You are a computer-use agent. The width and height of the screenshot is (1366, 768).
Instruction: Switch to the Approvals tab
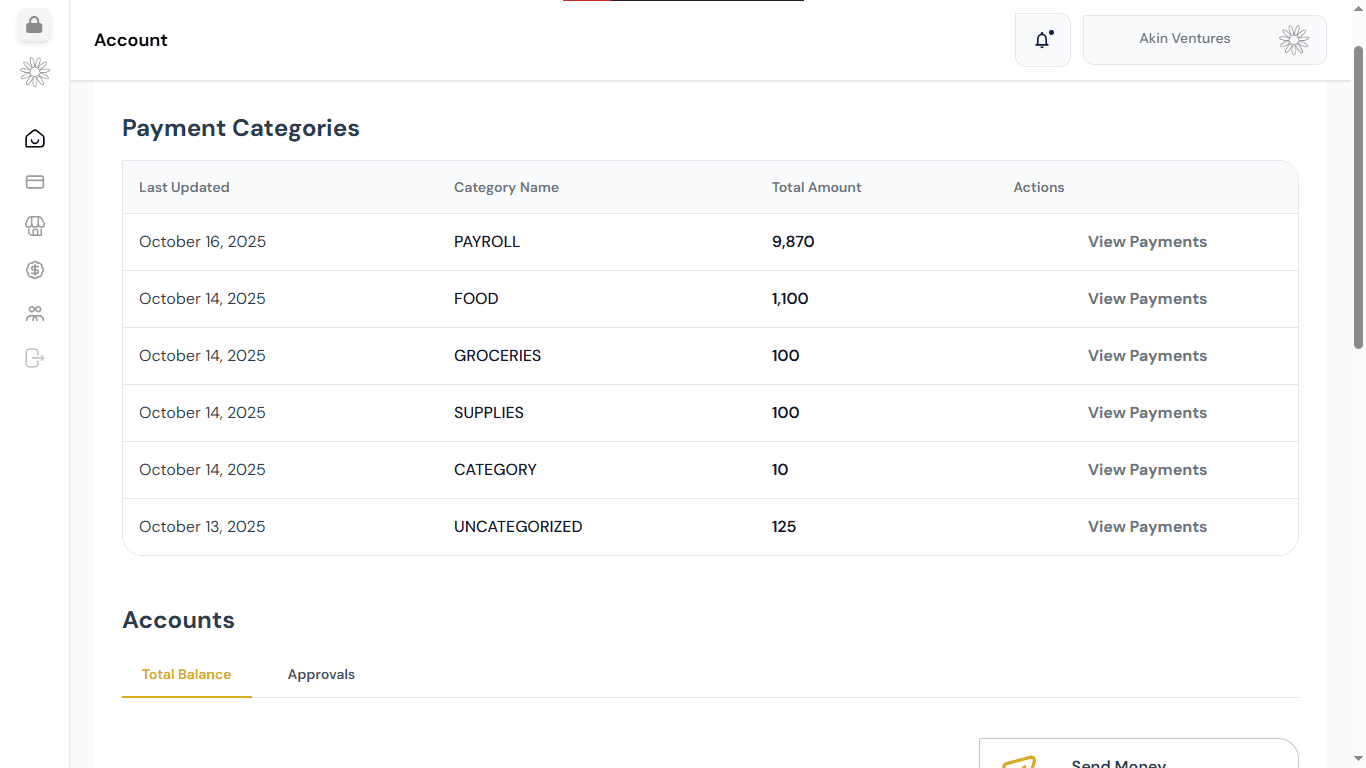[x=321, y=674]
